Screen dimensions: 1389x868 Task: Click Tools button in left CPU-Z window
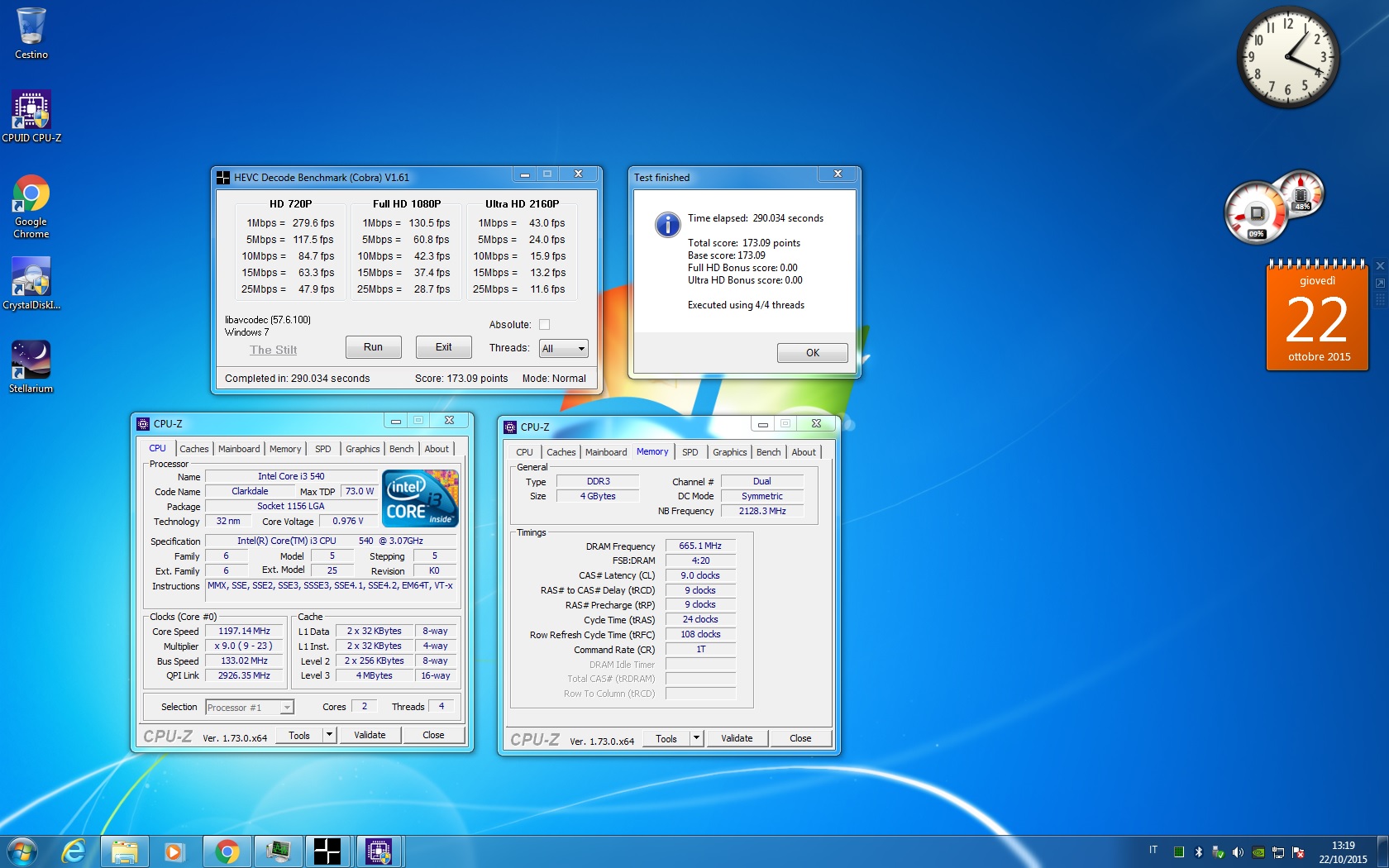click(x=299, y=735)
